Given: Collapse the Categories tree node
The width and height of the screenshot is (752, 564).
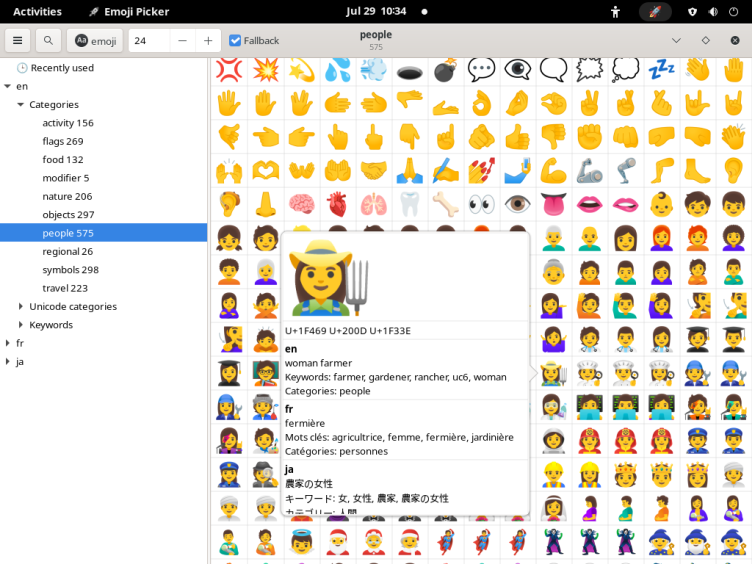Looking at the screenshot, I should pos(21,105).
